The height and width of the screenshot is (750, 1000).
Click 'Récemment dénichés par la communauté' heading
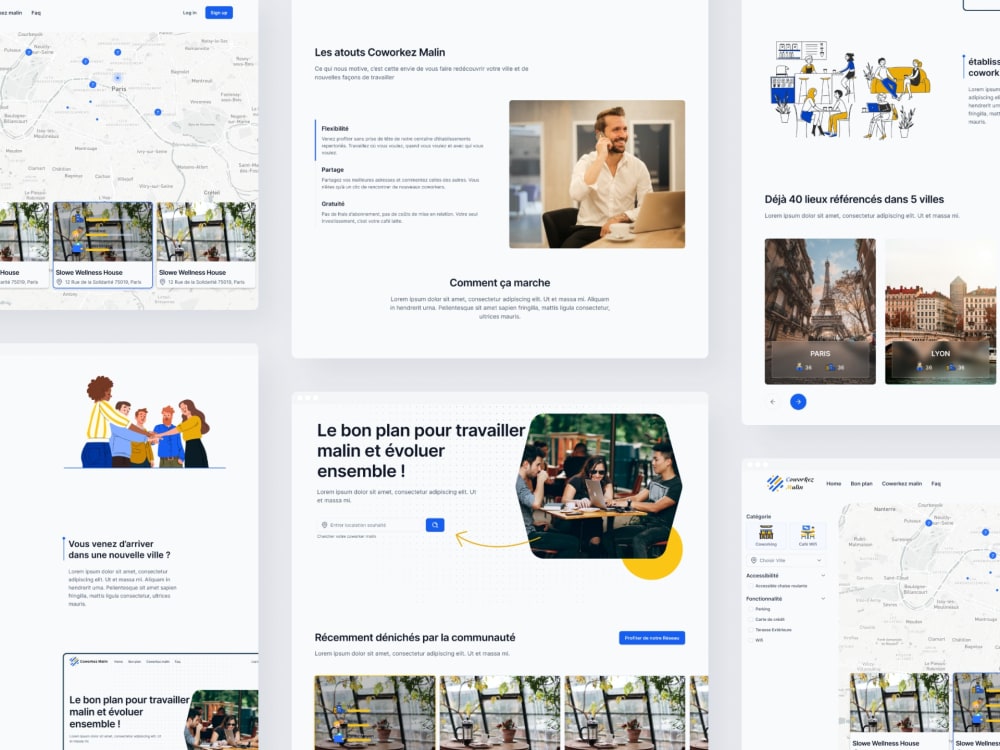tap(415, 637)
